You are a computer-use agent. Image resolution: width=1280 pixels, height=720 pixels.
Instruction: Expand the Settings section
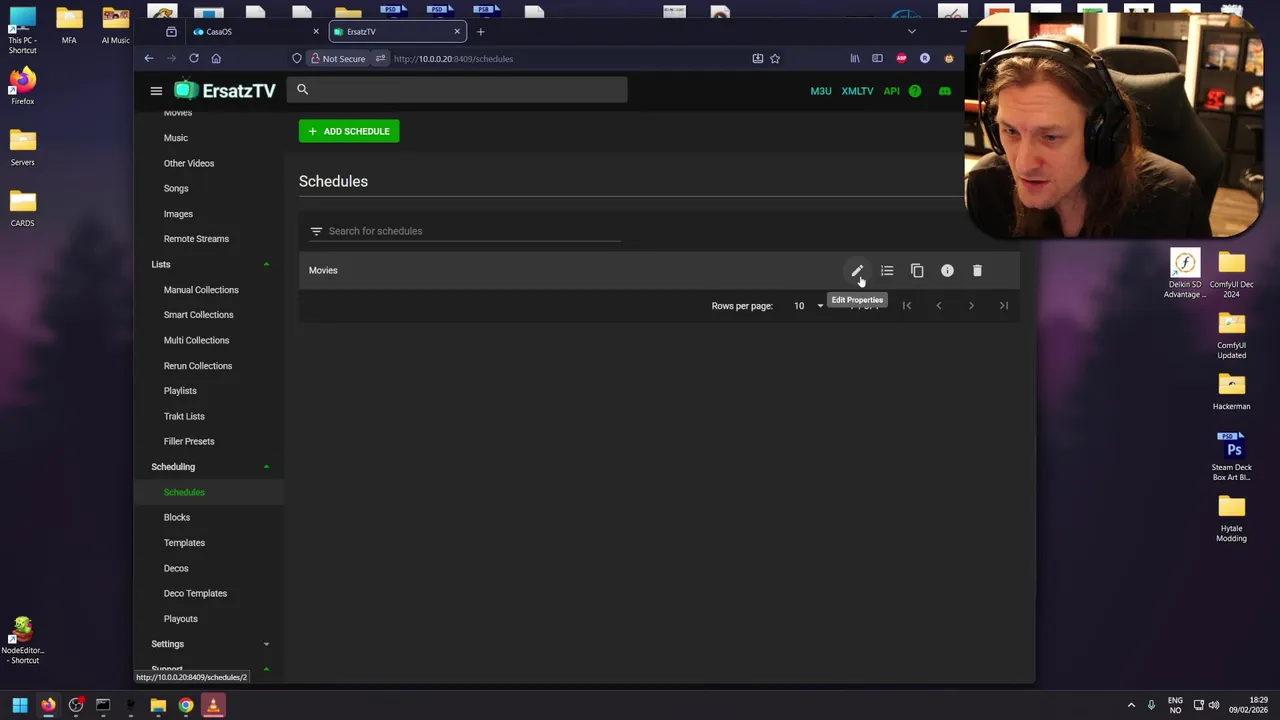tap(266, 644)
